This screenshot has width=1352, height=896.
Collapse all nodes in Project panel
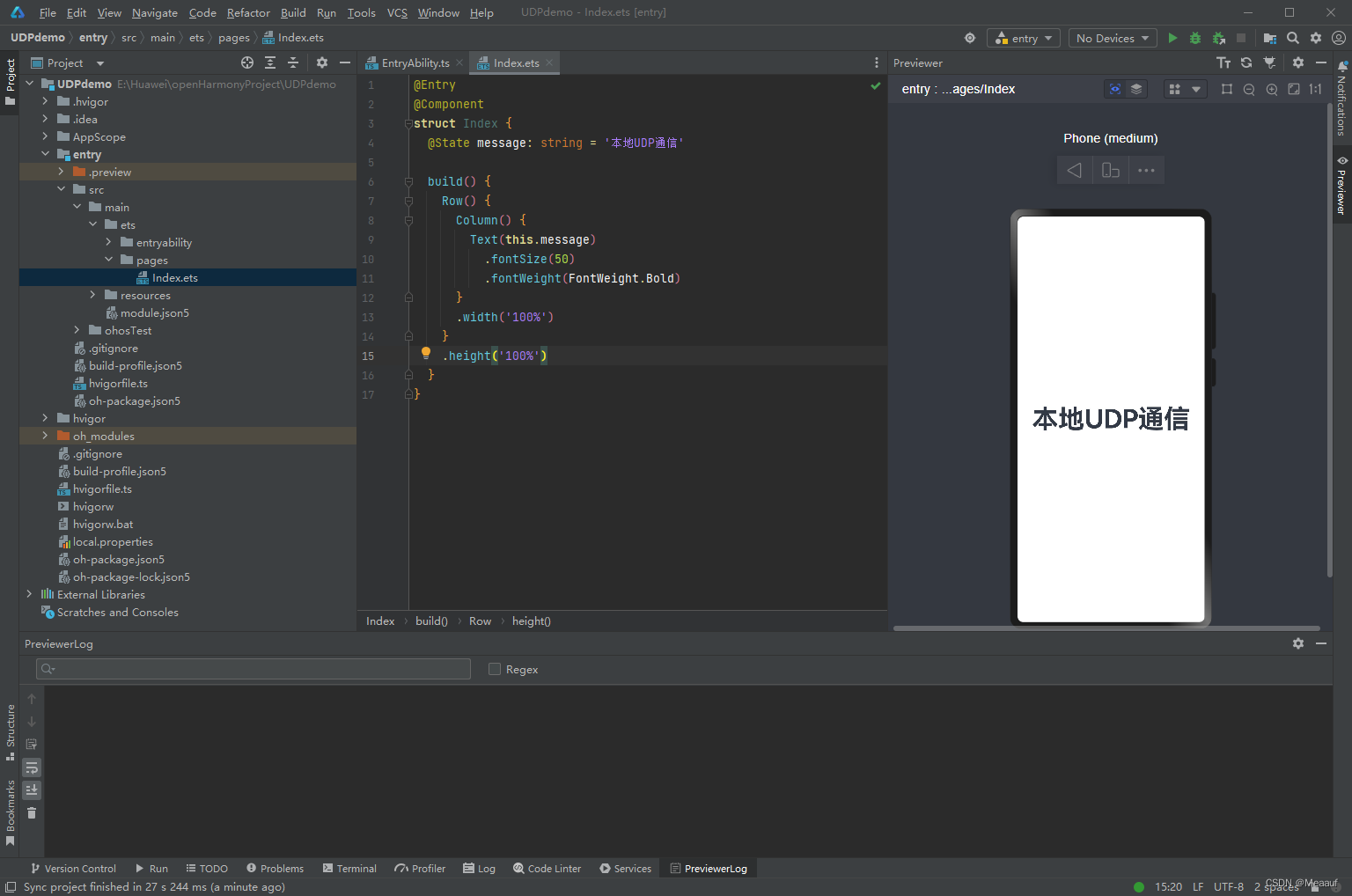(293, 62)
